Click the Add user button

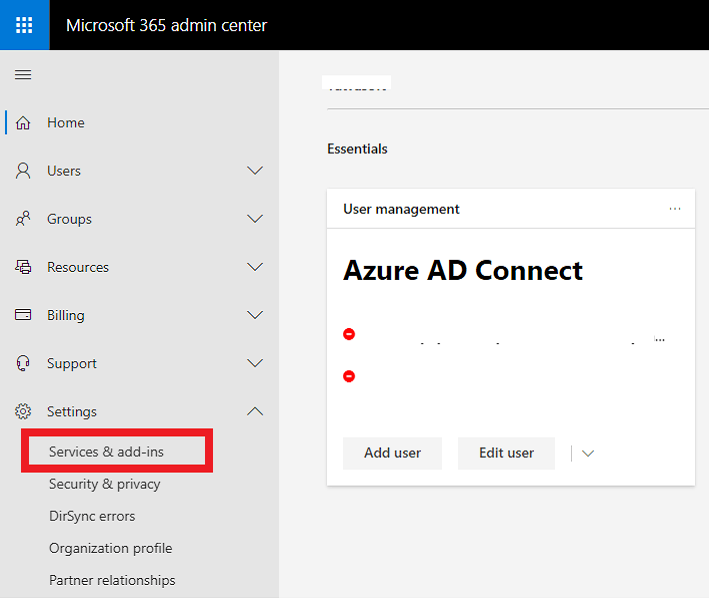(x=392, y=453)
